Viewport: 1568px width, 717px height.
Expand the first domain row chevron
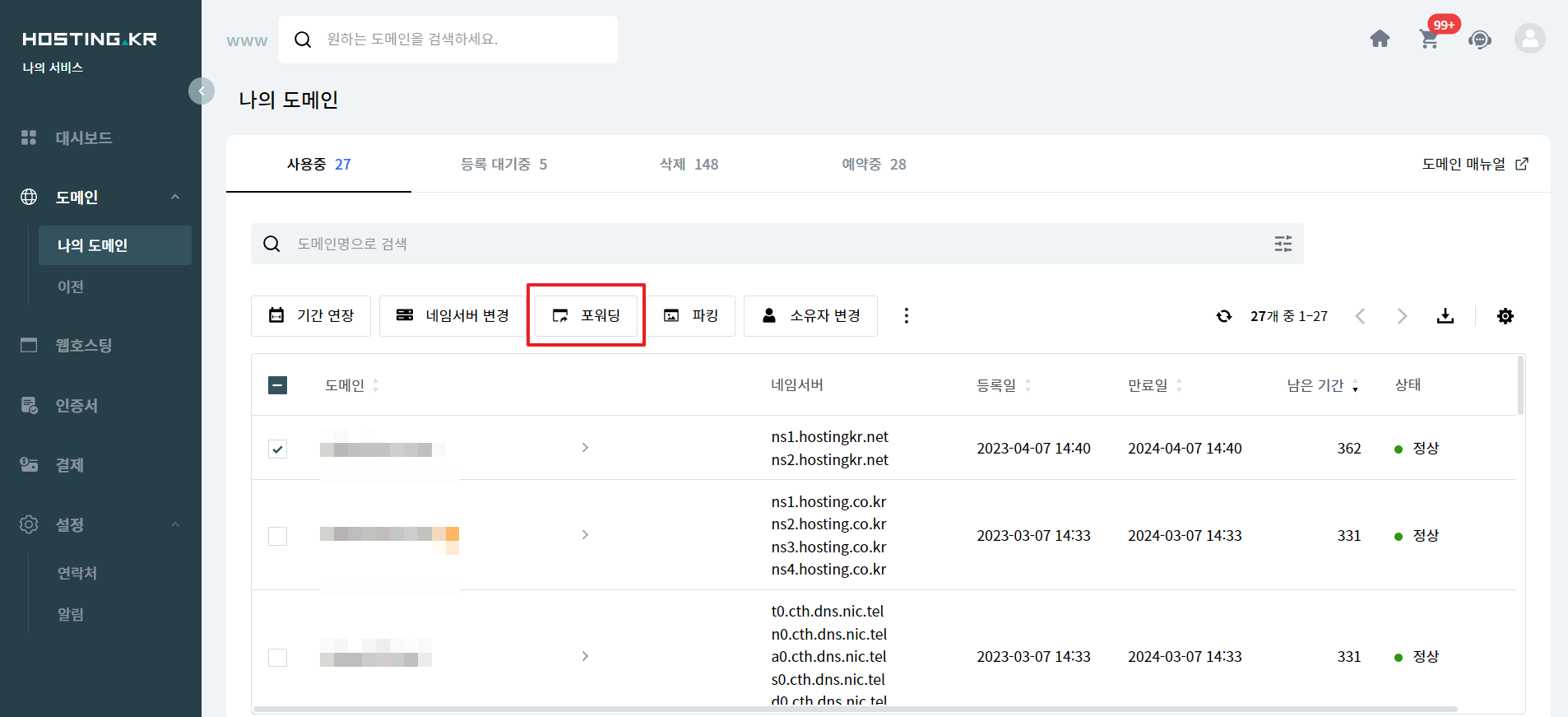(x=585, y=448)
